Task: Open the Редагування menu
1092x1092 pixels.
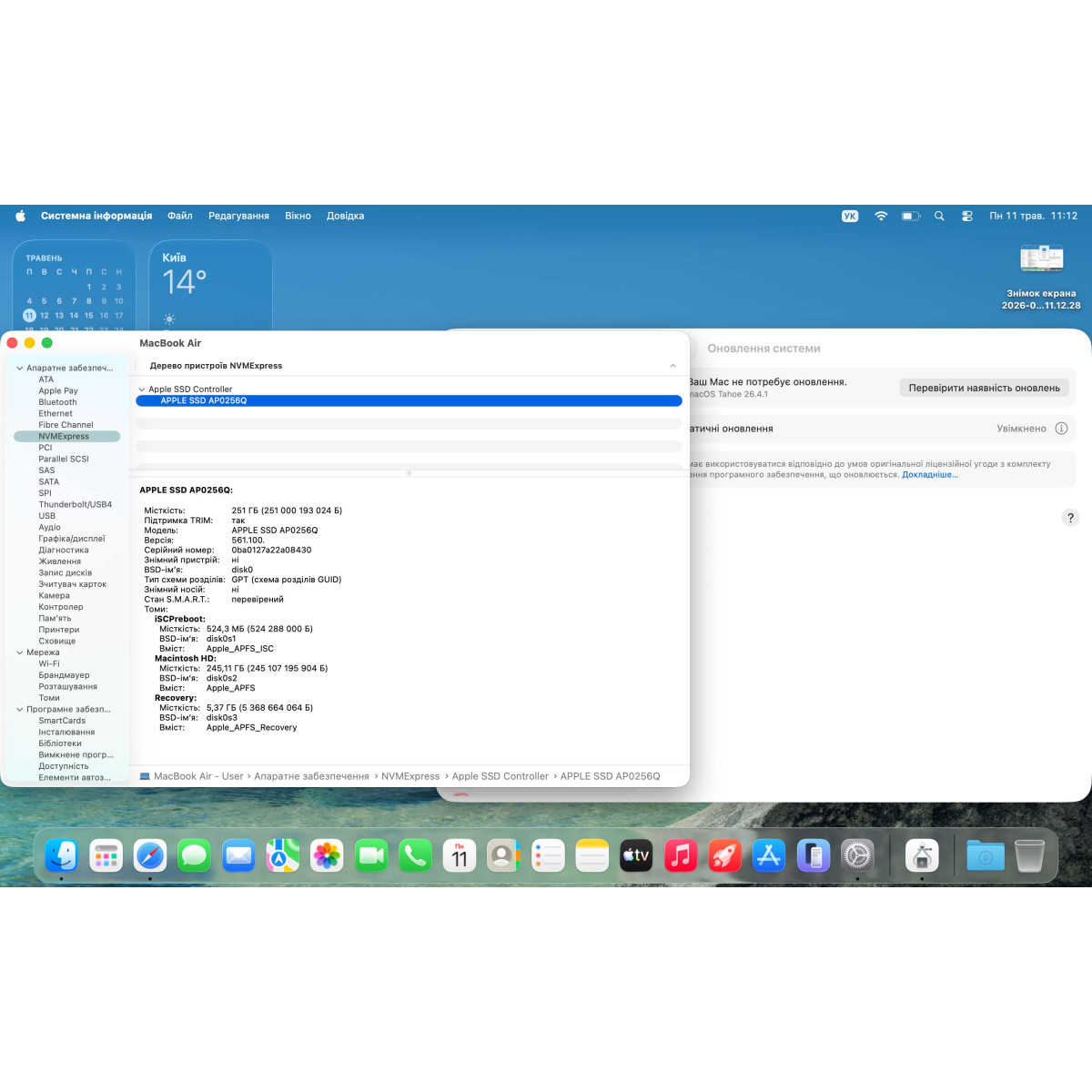Action: [238, 216]
